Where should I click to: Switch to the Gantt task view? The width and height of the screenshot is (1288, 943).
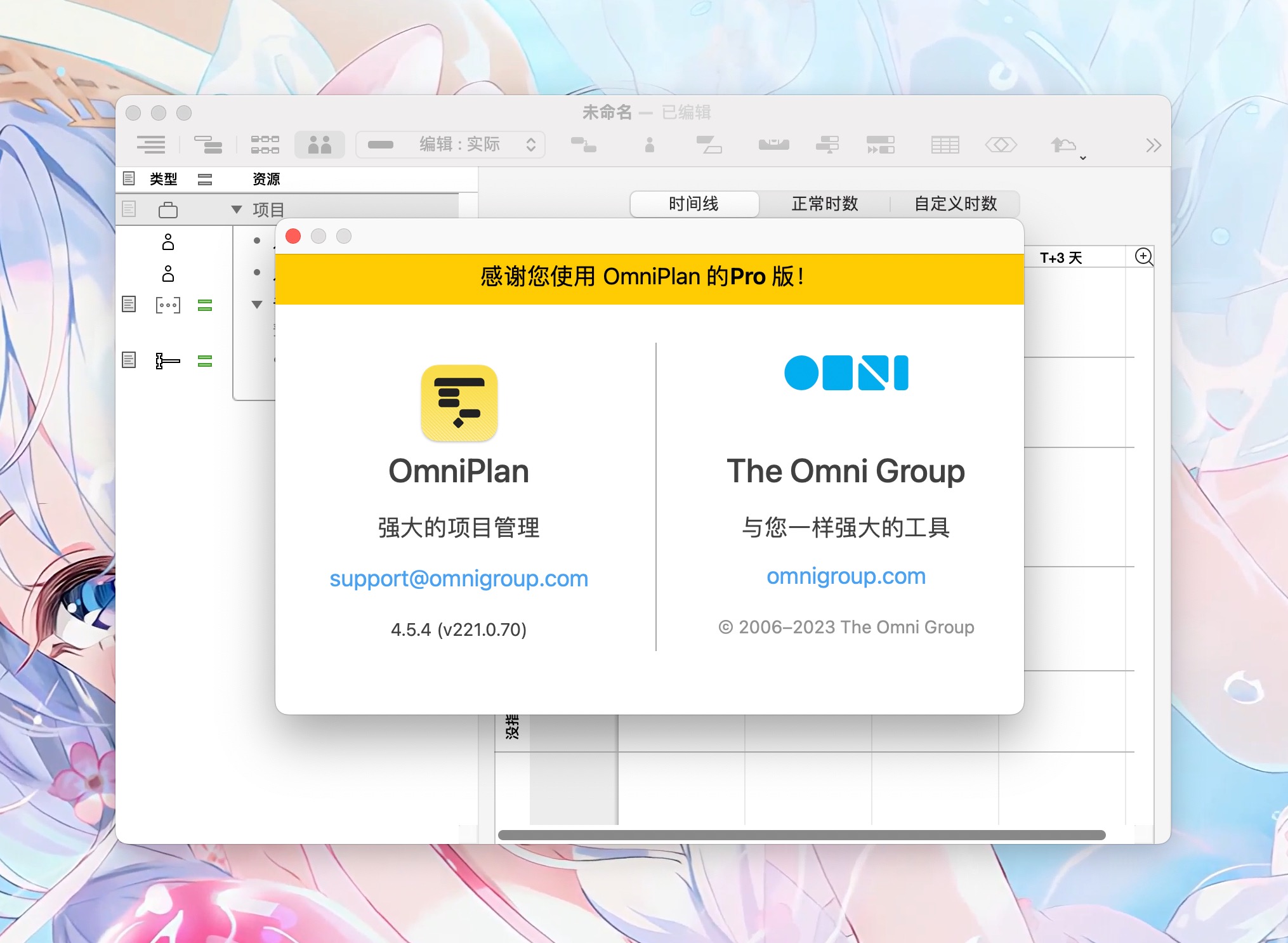click(x=208, y=145)
